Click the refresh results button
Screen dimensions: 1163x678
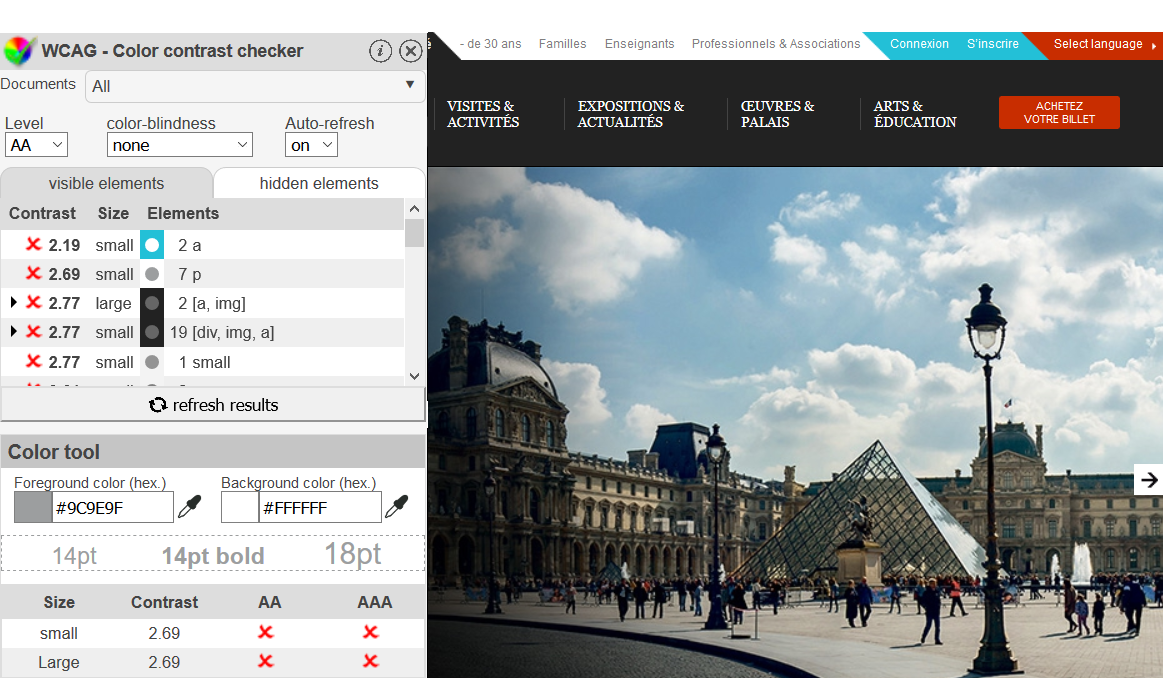coord(213,405)
